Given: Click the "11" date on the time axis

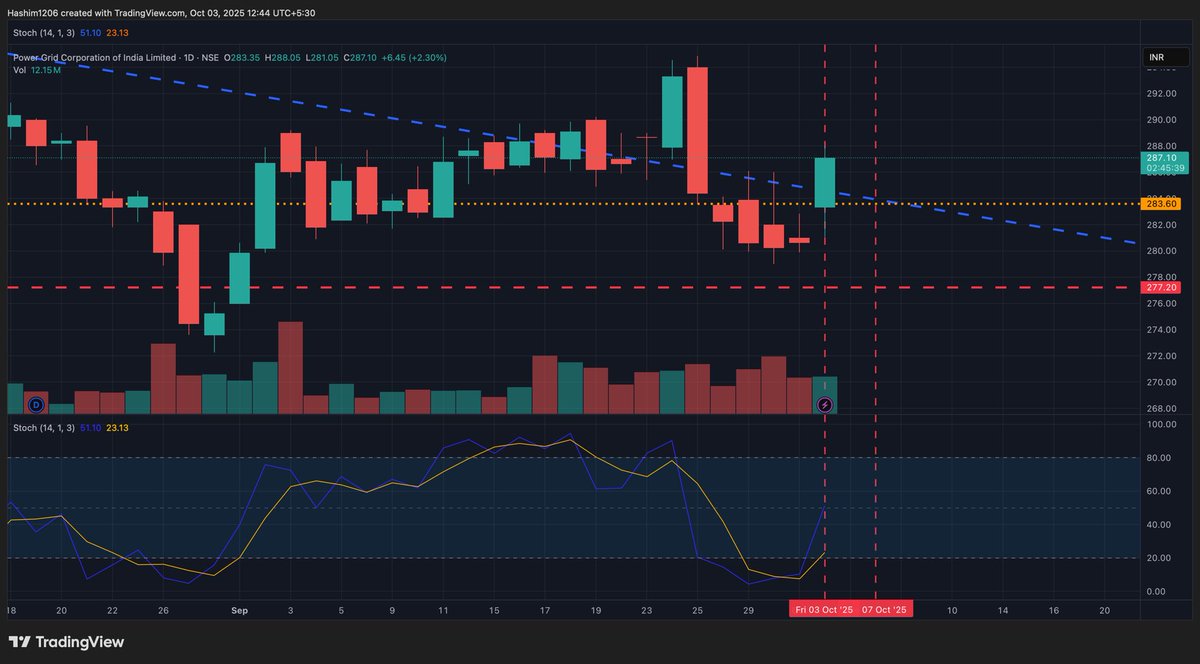Looking at the screenshot, I should tap(443, 609).
